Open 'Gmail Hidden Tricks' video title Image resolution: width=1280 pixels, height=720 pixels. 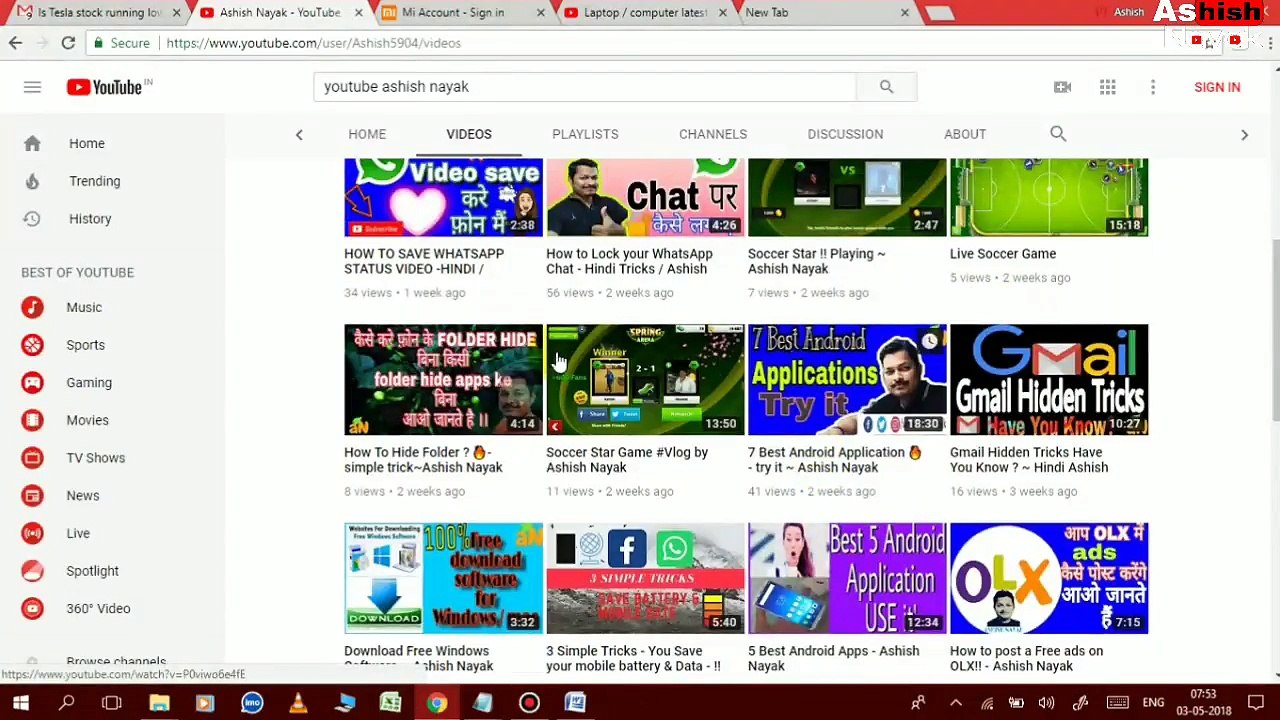click(x=1029, y=460)
